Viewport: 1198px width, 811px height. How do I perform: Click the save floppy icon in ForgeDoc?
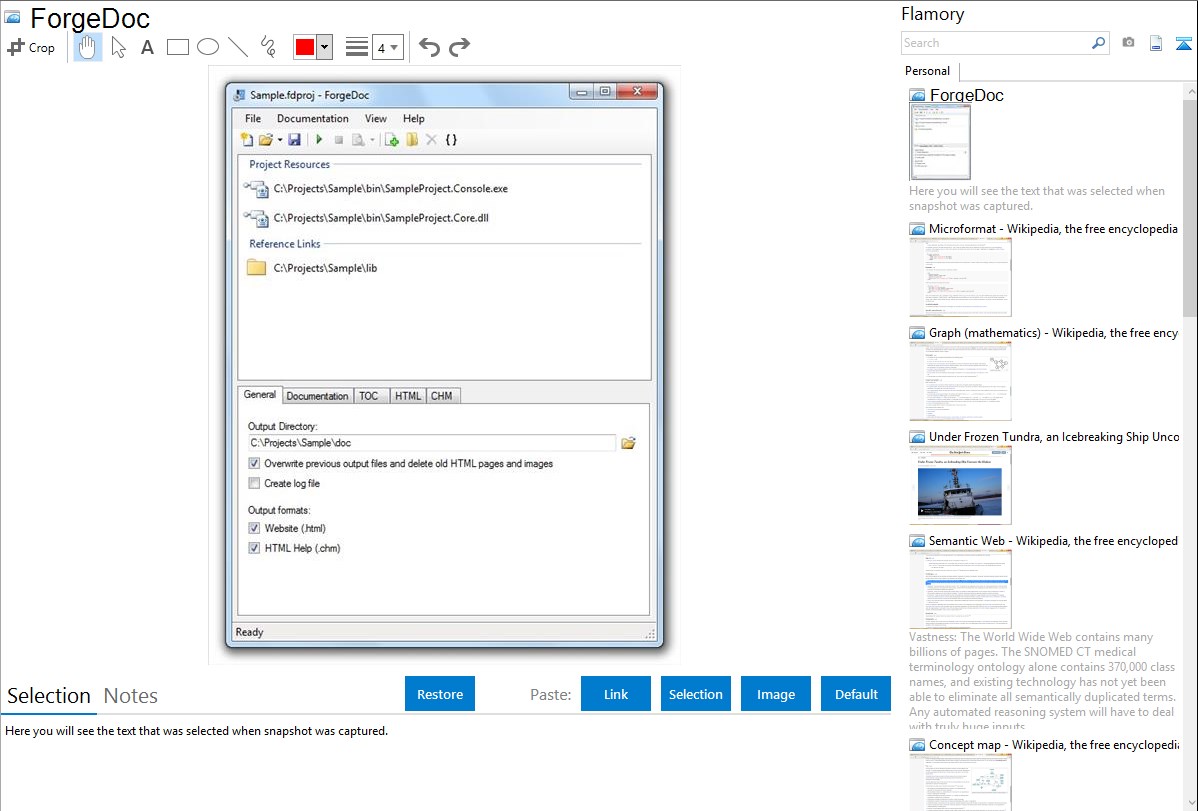[294, 140]
